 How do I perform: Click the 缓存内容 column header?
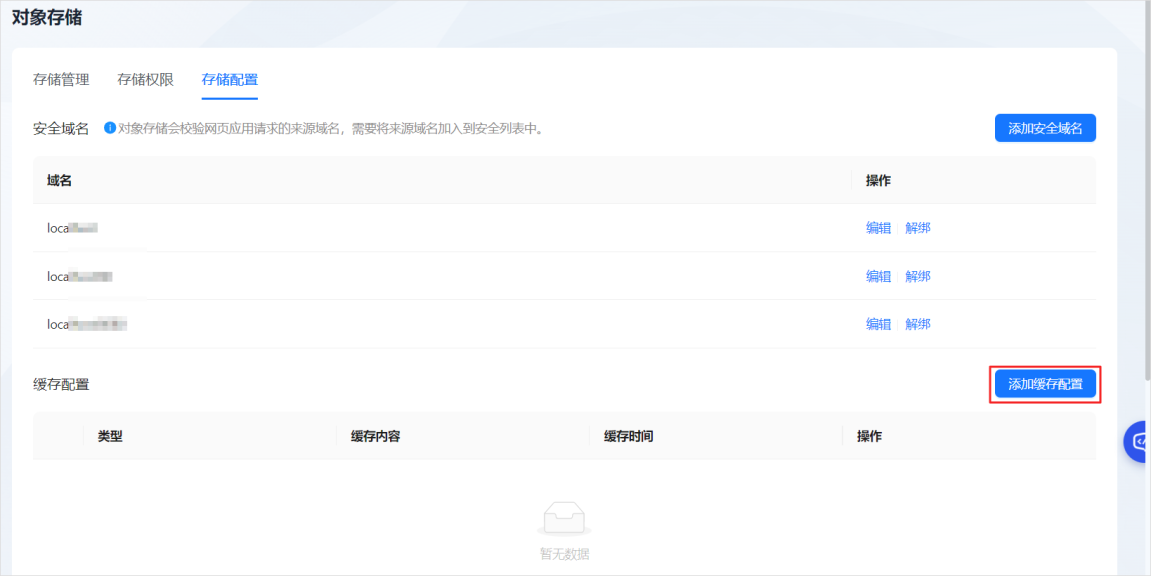(x=375, y=437)
